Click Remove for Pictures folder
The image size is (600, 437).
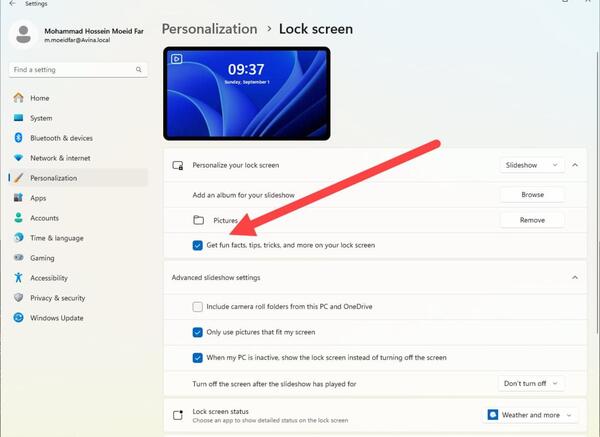[x=532, y=220]
